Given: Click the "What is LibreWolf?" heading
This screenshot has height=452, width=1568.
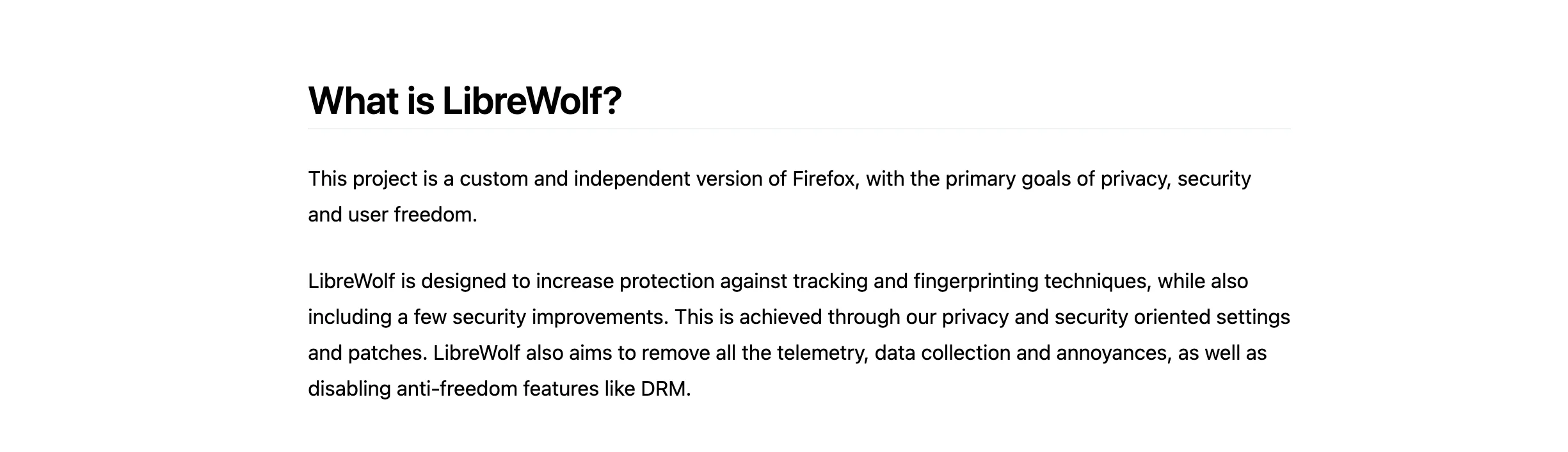Looking at the screenshot, I should [465, 101].
